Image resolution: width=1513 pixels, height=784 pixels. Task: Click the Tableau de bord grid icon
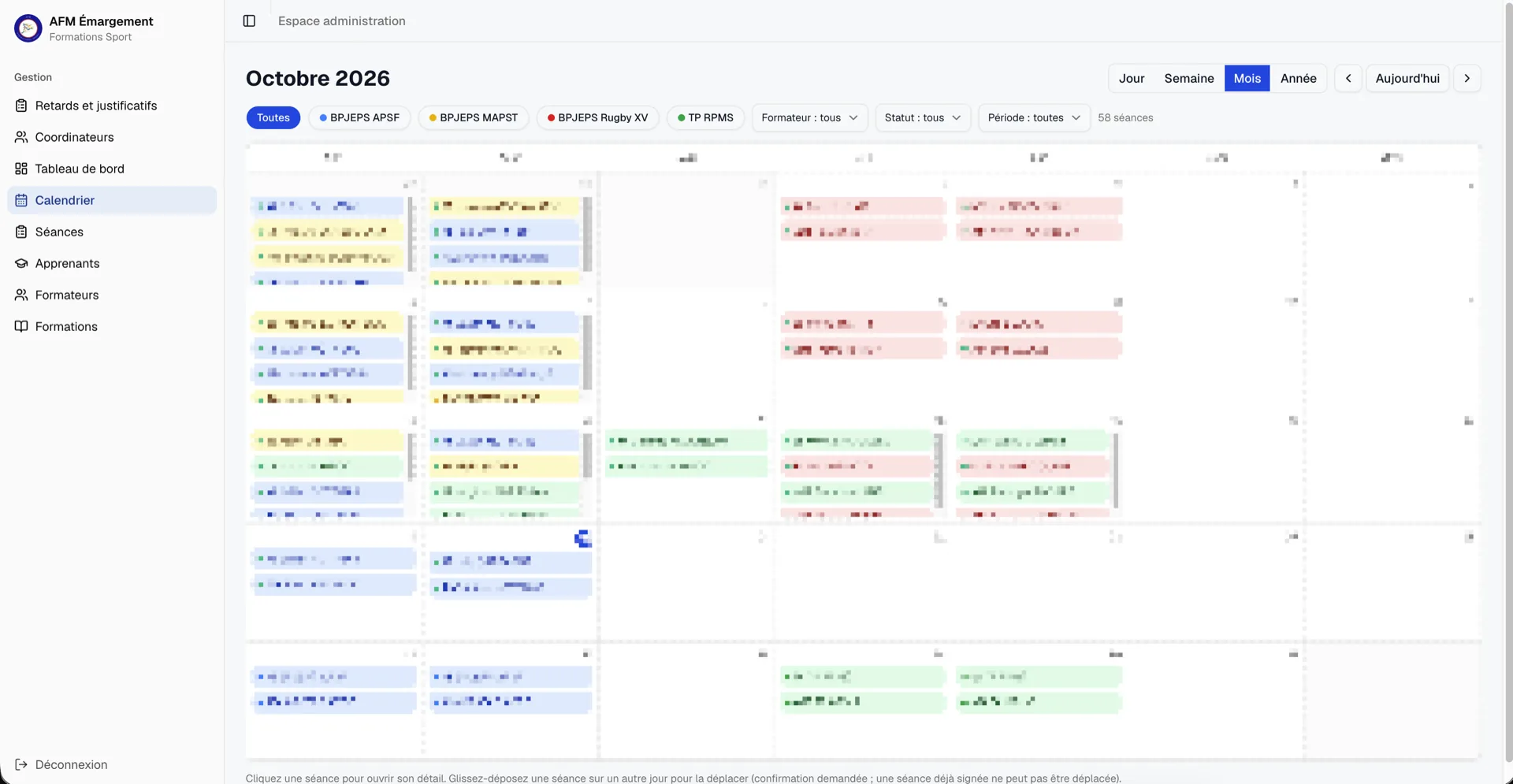coord(21,169)
